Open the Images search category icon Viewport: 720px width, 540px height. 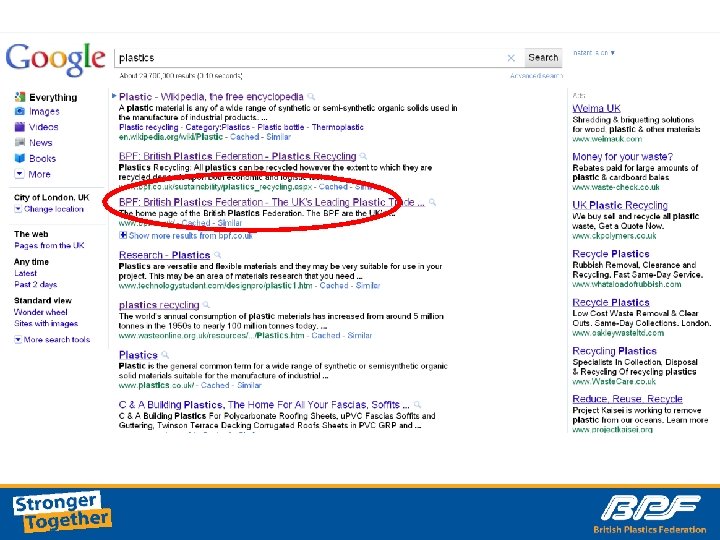(19, 111)
